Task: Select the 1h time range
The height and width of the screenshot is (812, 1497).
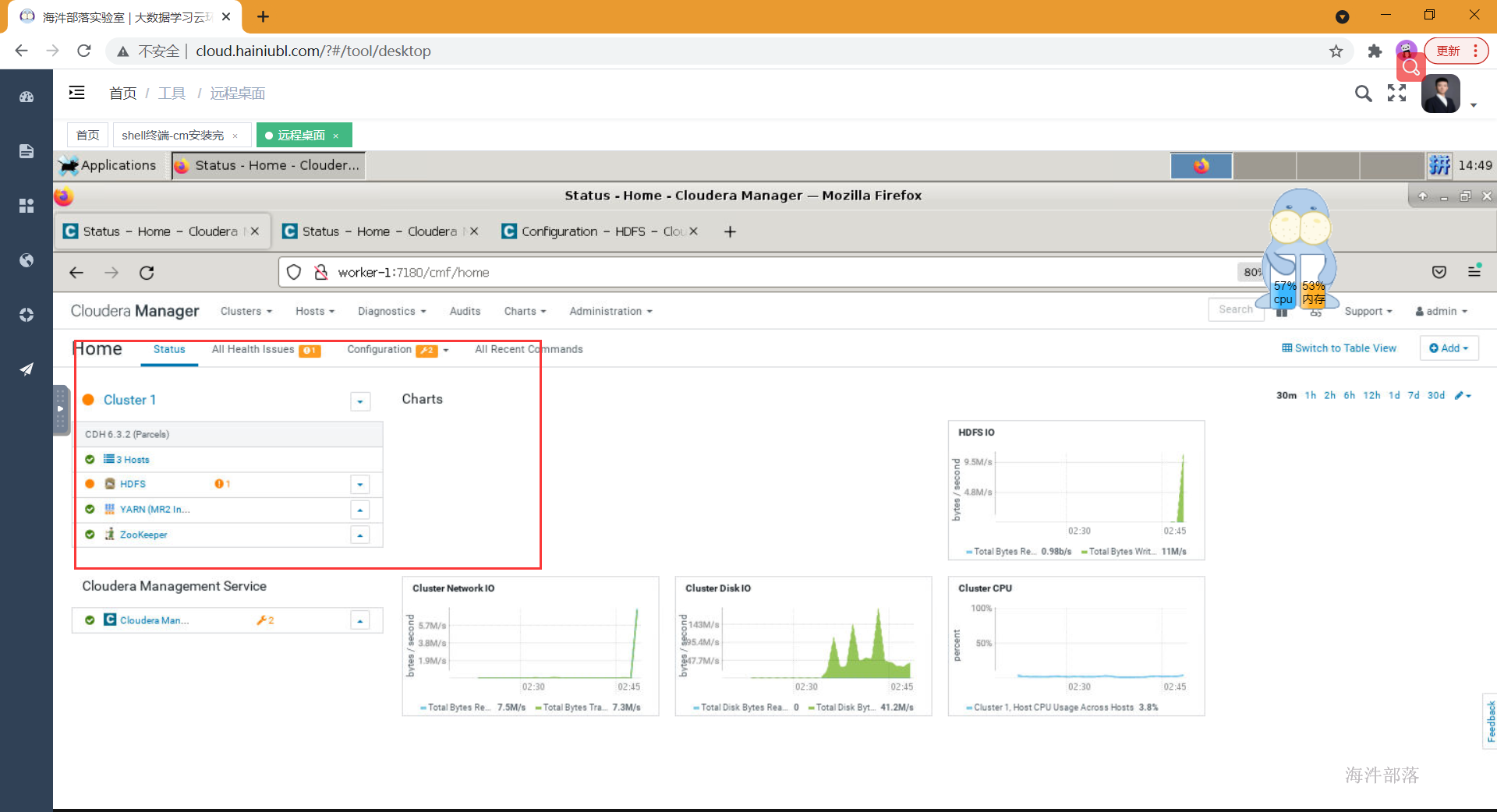Action: pyautogui.click(x=1310, y=395)
